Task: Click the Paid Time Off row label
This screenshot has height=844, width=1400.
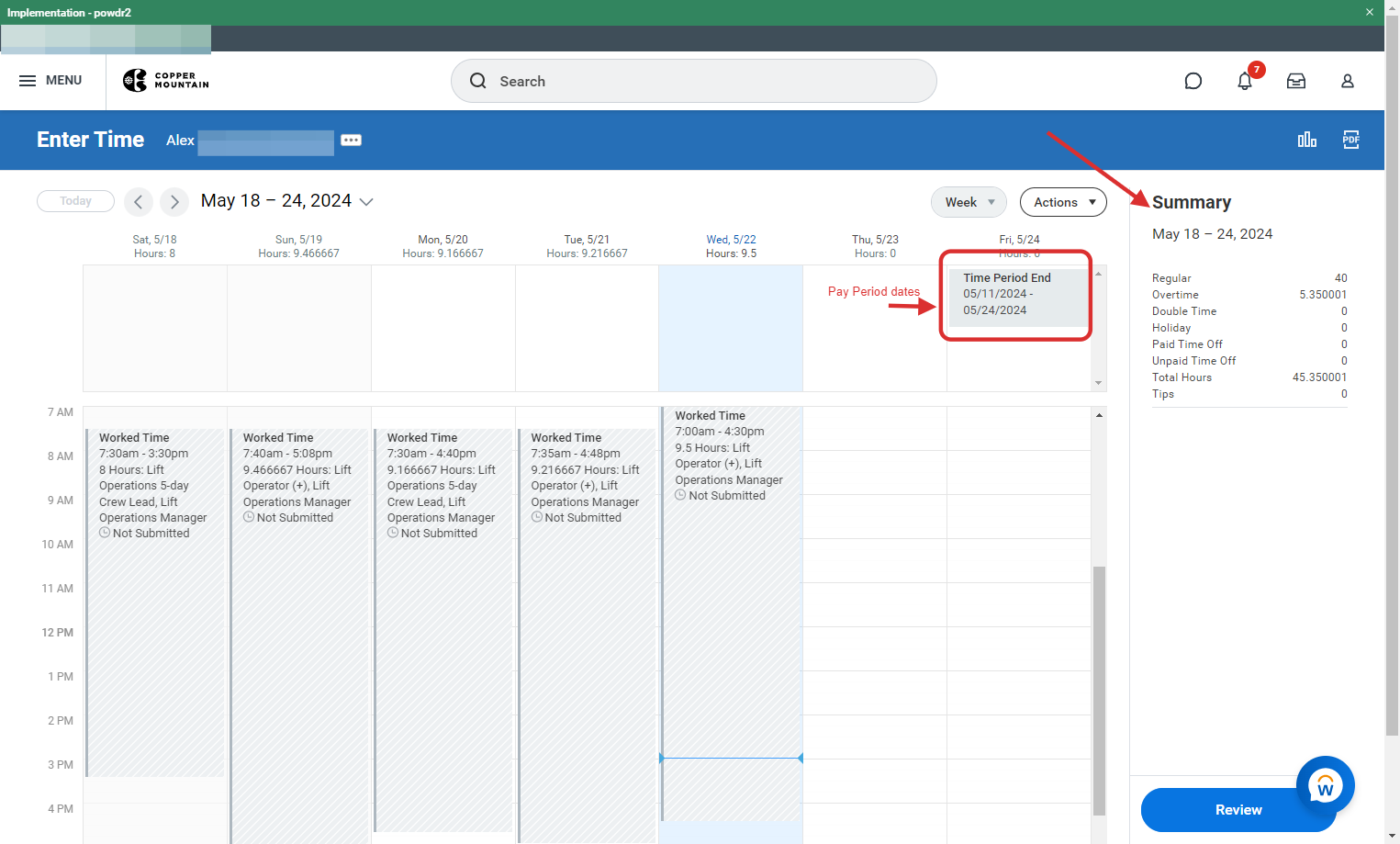Action: (x=1187, y=344)
